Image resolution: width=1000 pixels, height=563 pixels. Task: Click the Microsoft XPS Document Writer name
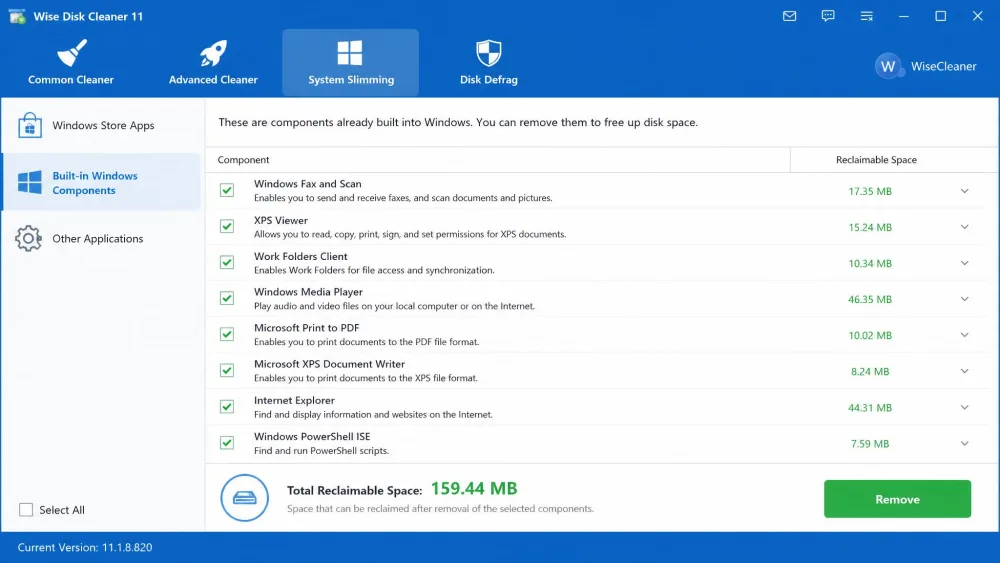pyautogui.click(x=329, y=364)
